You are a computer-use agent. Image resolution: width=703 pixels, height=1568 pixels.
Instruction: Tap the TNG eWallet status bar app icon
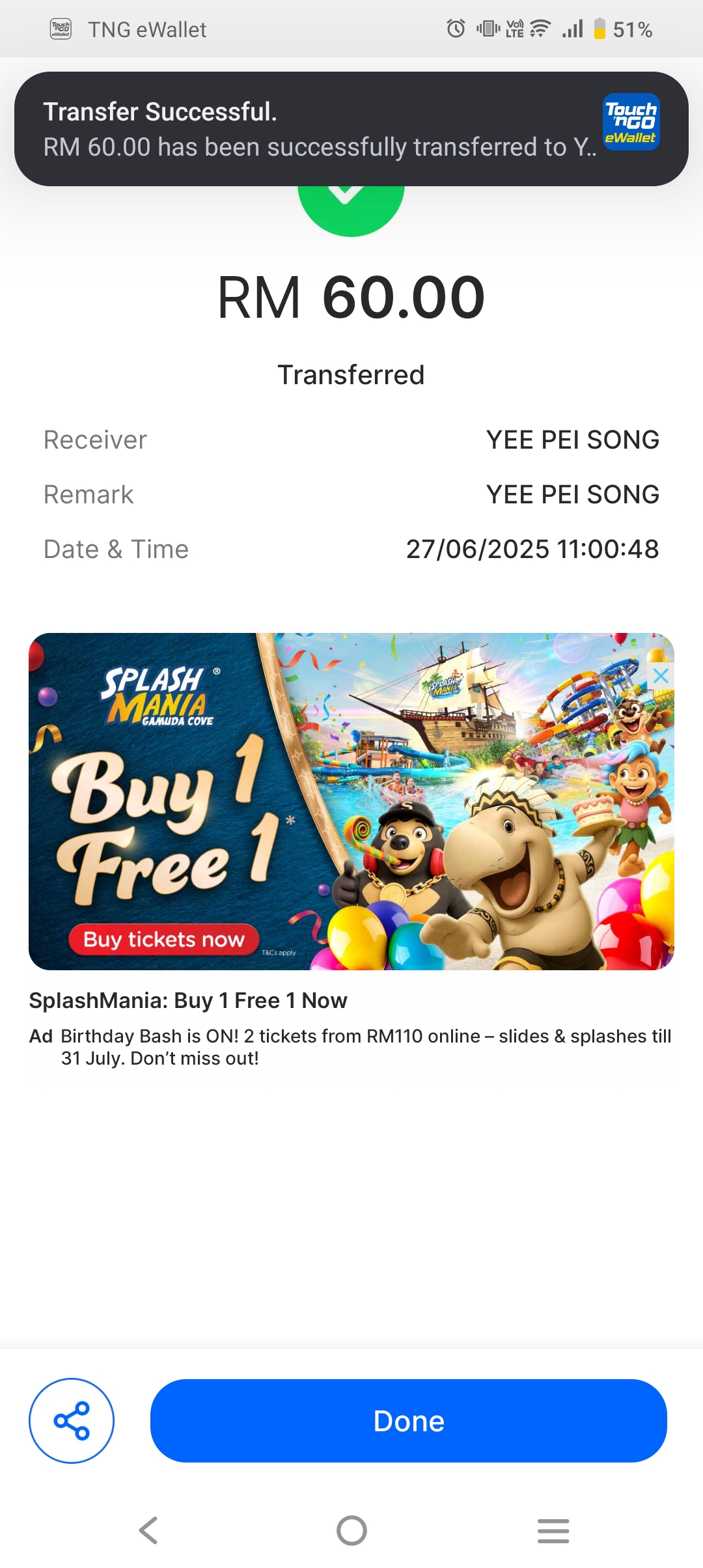coord(61,29)
